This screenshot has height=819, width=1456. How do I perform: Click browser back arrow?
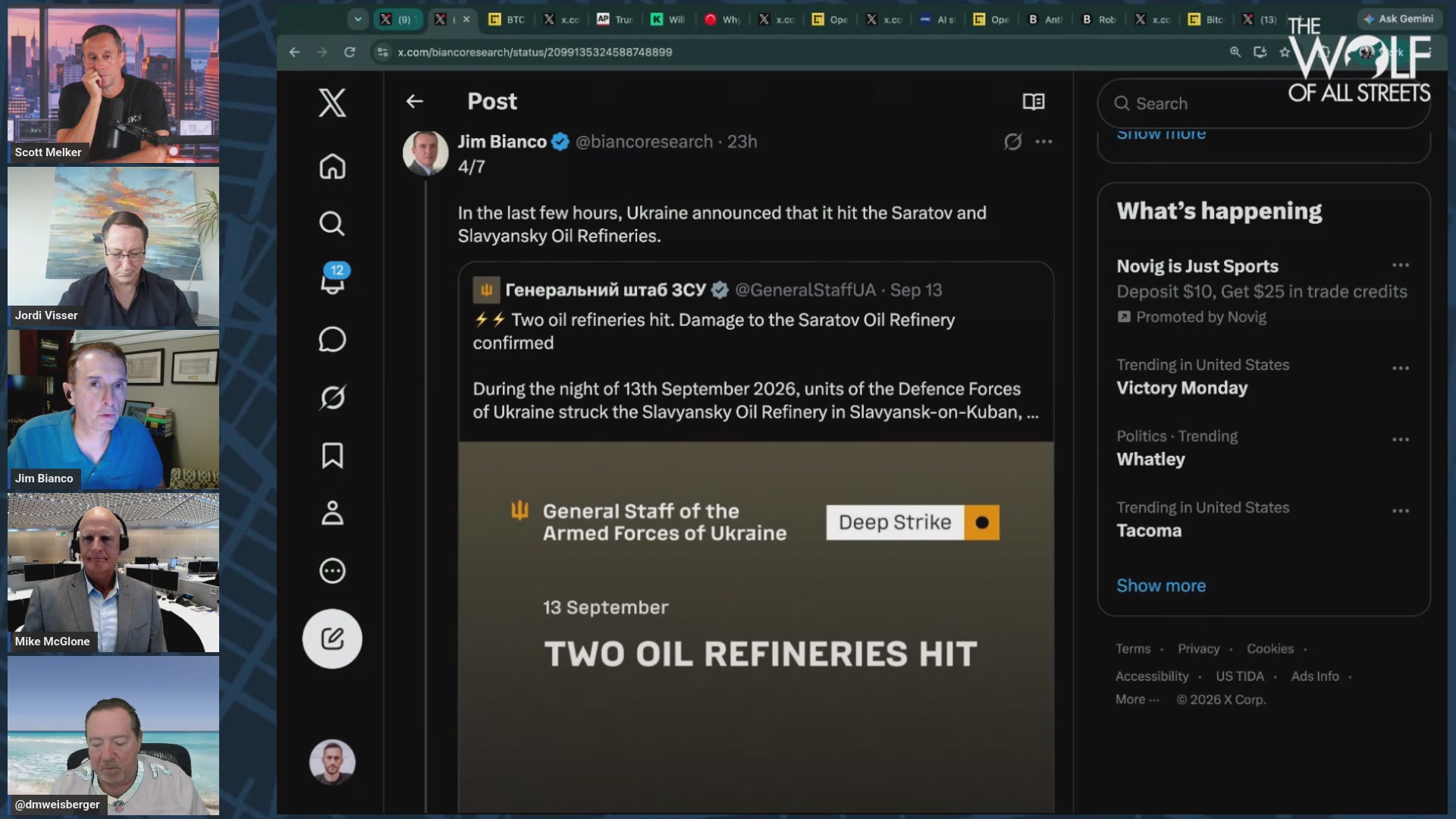click(x=294, y=52)
